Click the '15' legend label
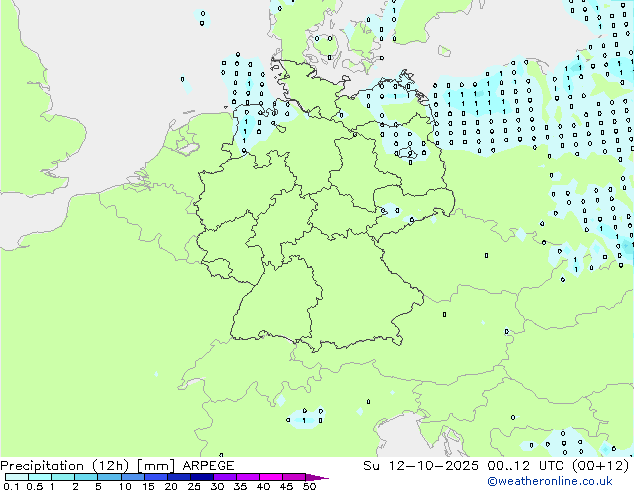This screenshot has height=490, width=634. pyautogui.click(x=148, y=486)
